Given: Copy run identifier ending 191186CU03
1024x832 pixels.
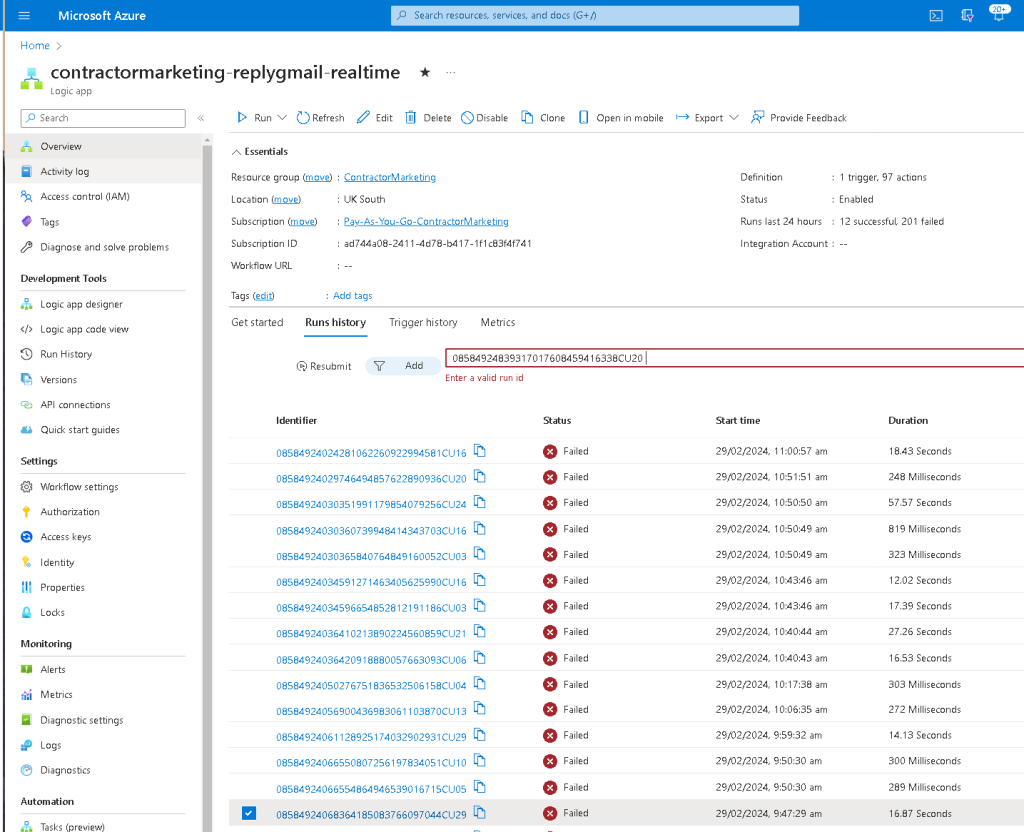Looking at the screenshot, I should click(480, 606).
